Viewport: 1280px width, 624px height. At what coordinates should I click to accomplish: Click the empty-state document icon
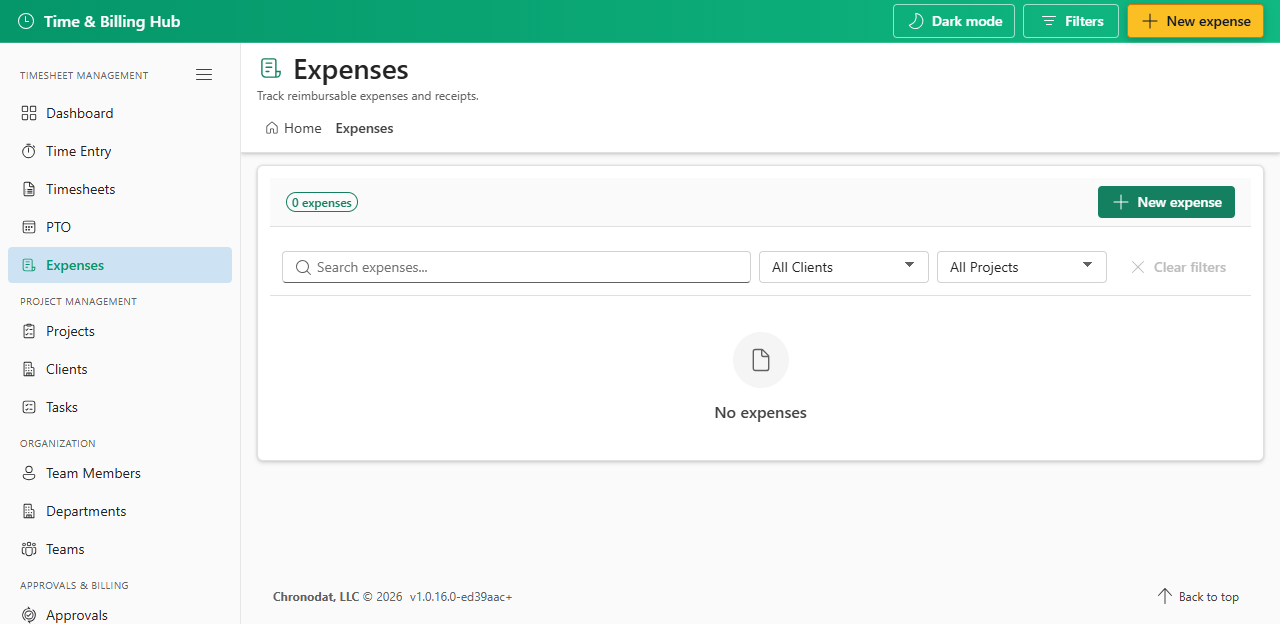(x=761, y=360)
